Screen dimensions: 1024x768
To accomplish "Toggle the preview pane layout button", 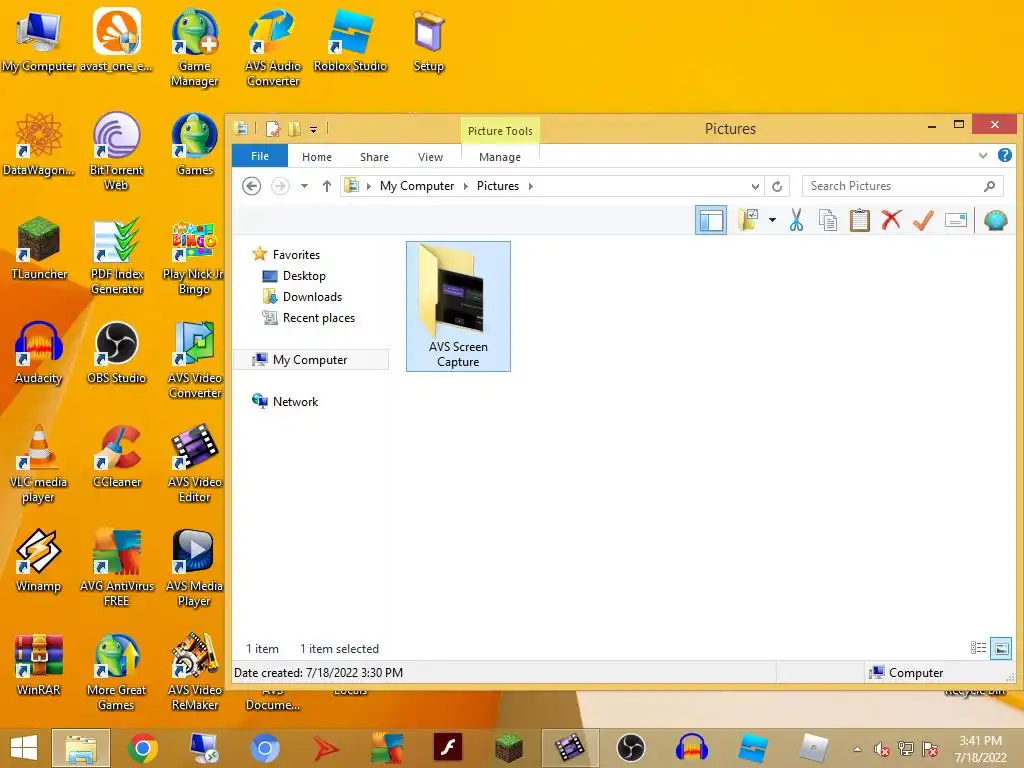I will [711, 220].
